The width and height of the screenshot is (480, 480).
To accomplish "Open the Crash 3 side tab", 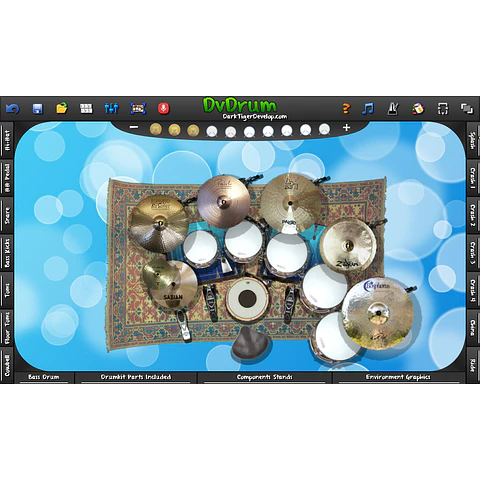I will pos(473,253).
